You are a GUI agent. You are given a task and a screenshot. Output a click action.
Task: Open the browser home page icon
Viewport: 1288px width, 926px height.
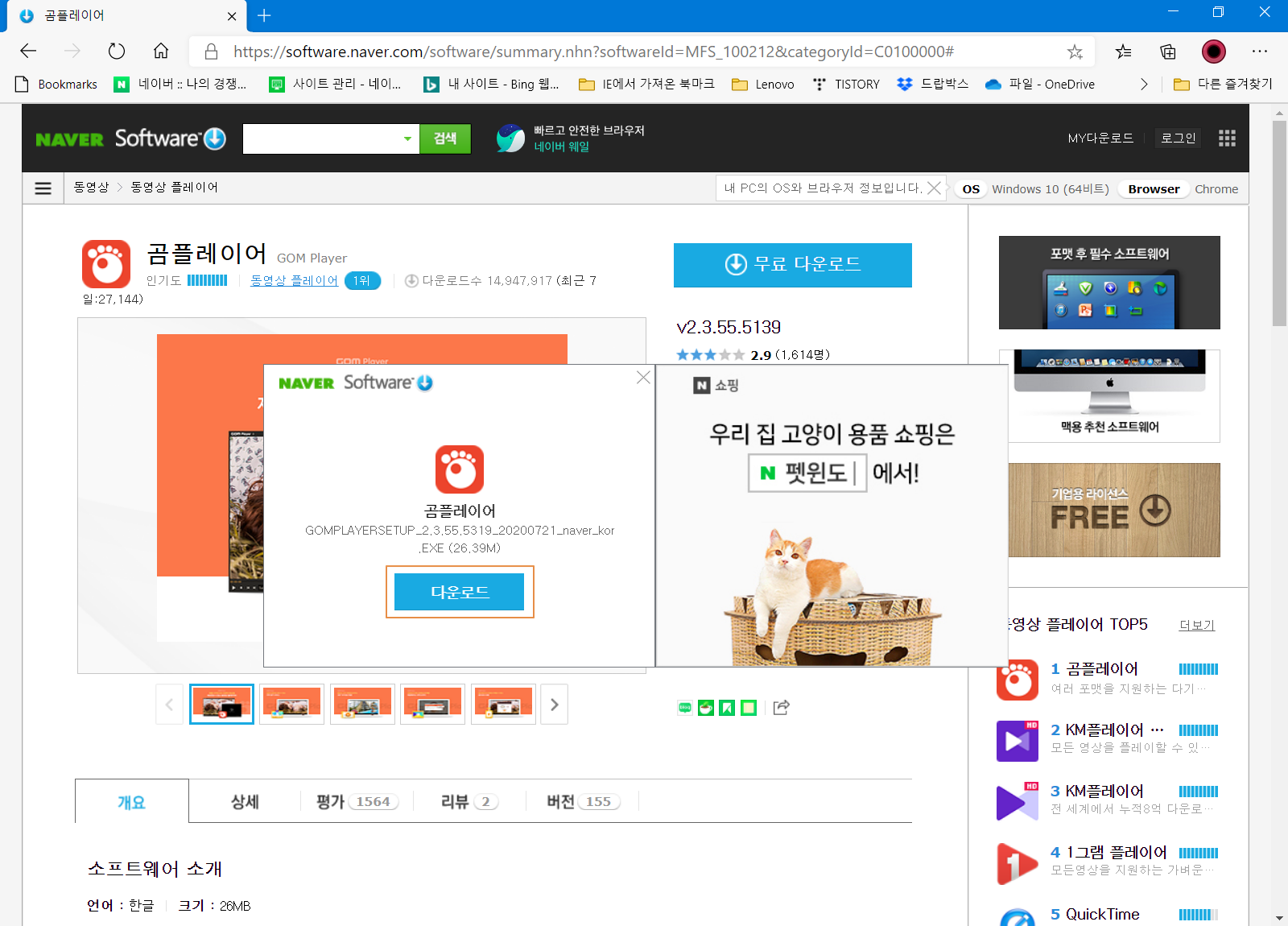(x=161, y=52)
